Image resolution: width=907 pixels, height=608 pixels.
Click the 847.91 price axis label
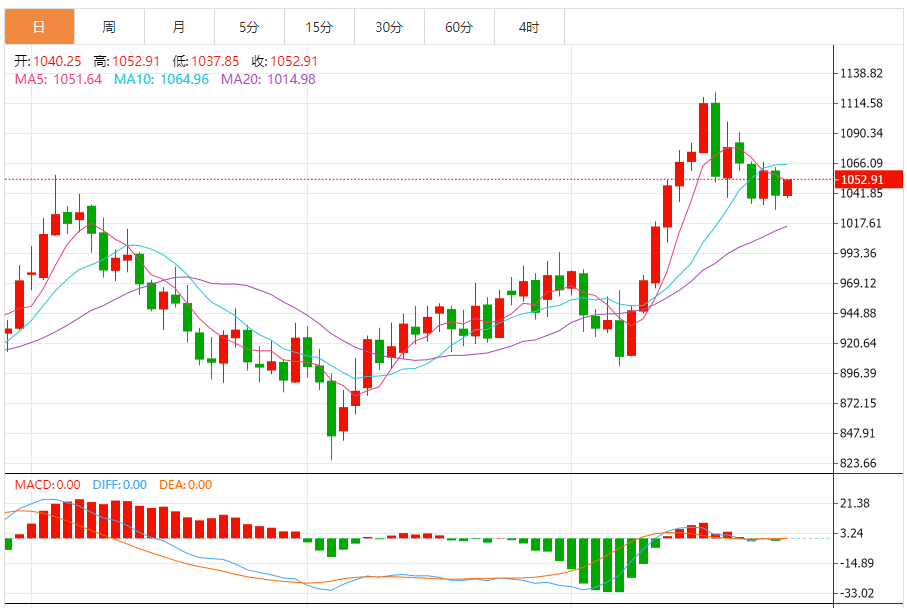coord(858,433)
